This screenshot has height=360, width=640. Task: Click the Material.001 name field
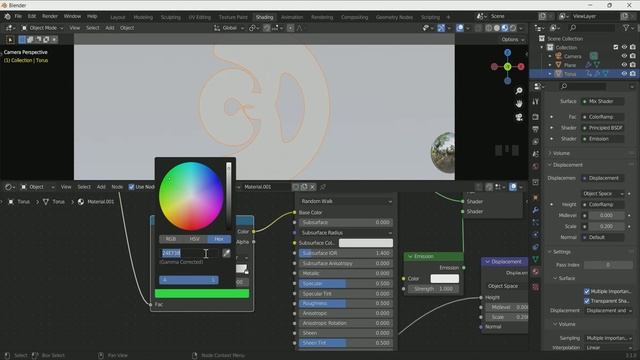click(x=267, y=187)
